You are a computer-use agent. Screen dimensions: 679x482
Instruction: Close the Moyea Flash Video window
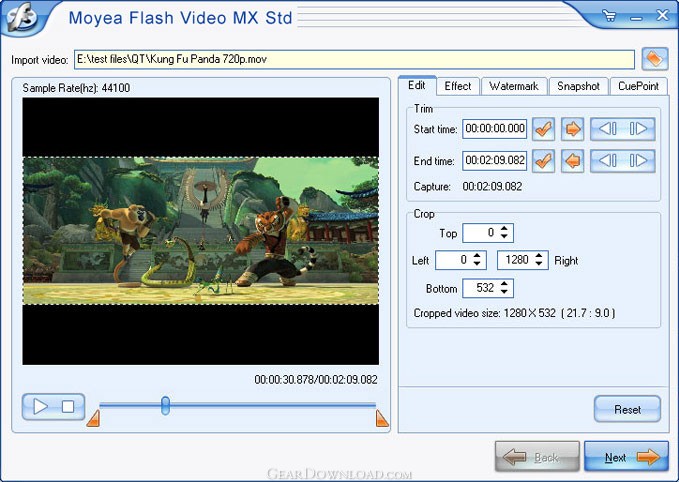662,16
